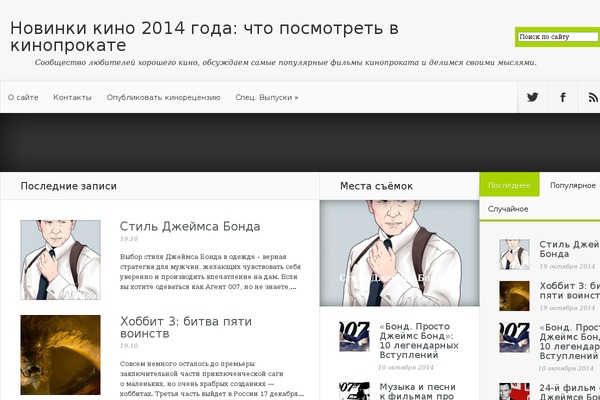Click the 'Последние записи' section heading
The image size is (600, 400).
coord(68,186)
